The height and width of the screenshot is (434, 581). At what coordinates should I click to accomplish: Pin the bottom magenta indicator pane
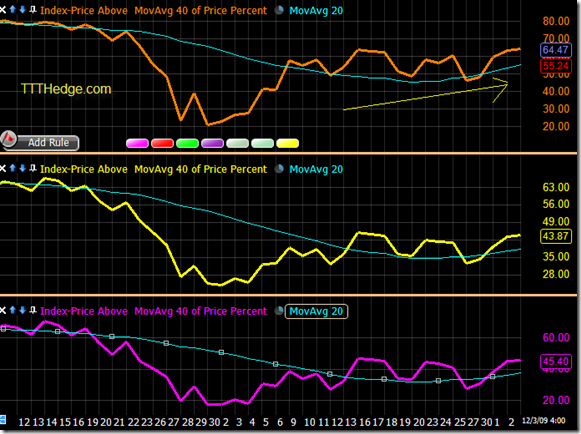(x=33, y=310)
